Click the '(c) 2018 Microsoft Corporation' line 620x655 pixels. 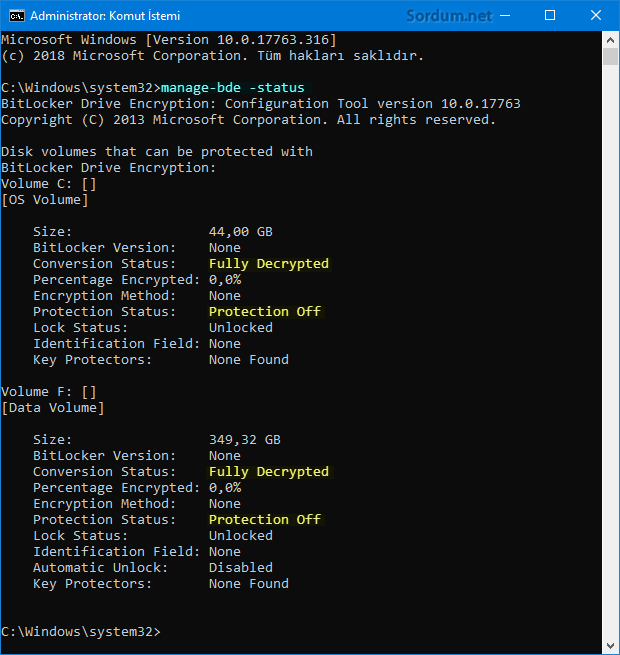(x=213, y=56)
